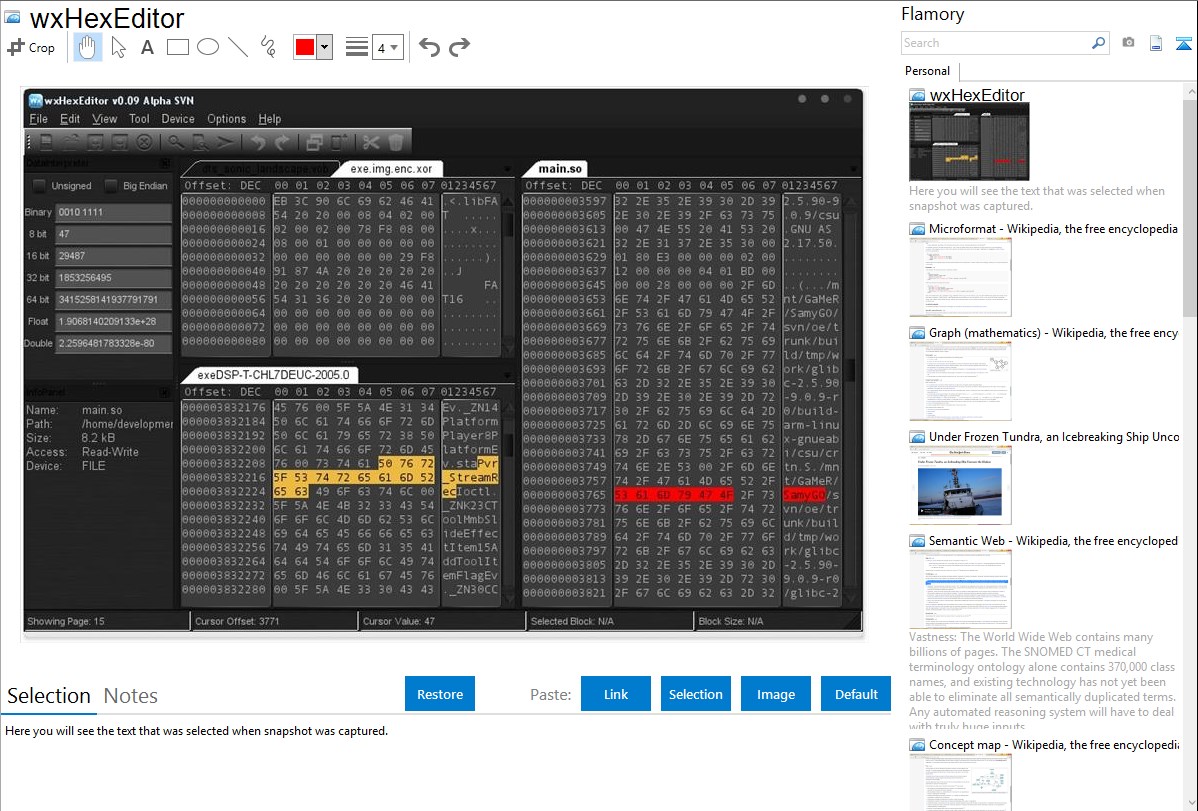Click the new file icon in wxHexEditor toolbar
Viewport: 1198px width, 811px height.
coord(47,142)
